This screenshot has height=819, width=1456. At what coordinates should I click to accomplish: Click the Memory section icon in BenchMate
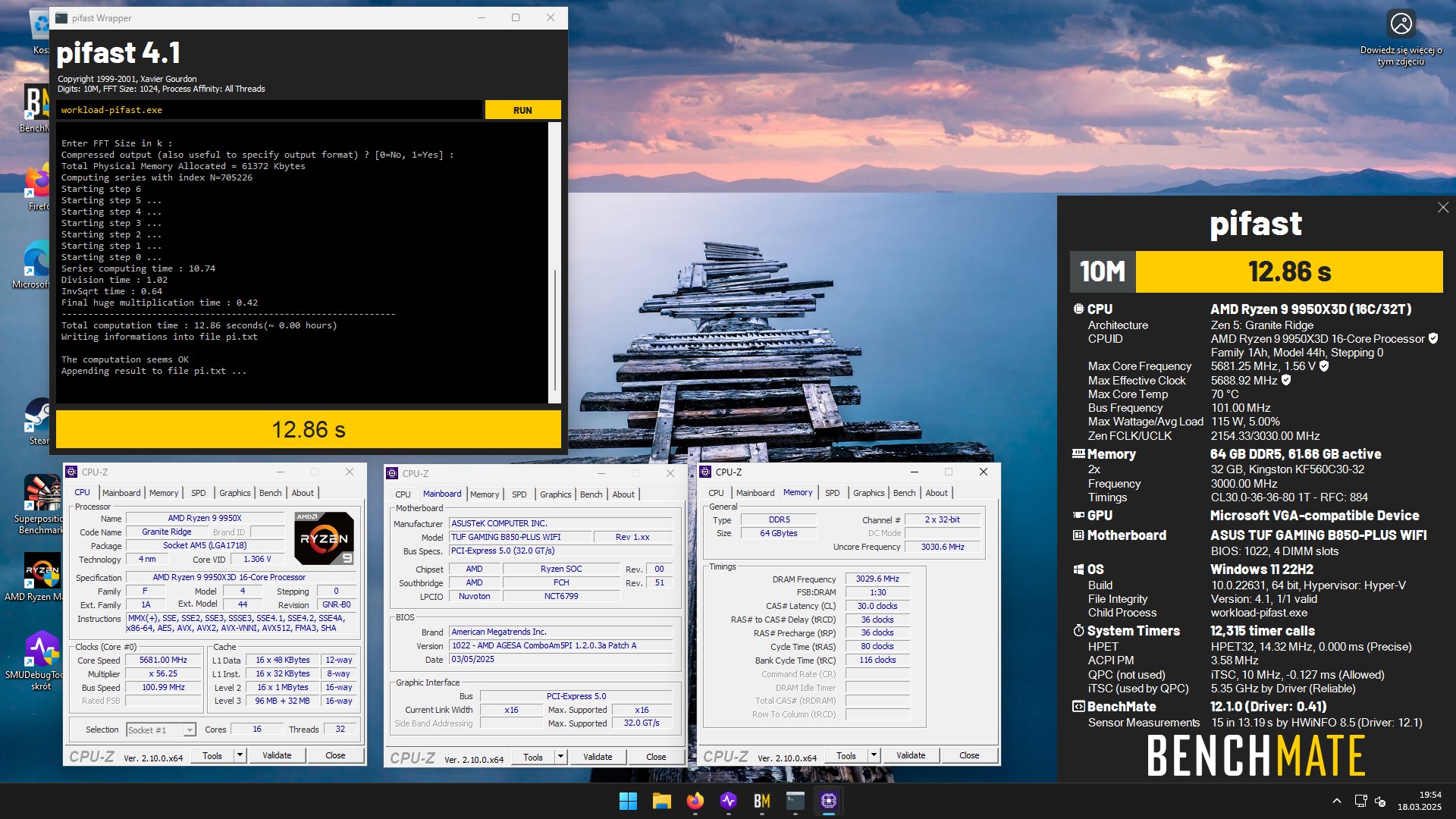[x=1078, y=453]
